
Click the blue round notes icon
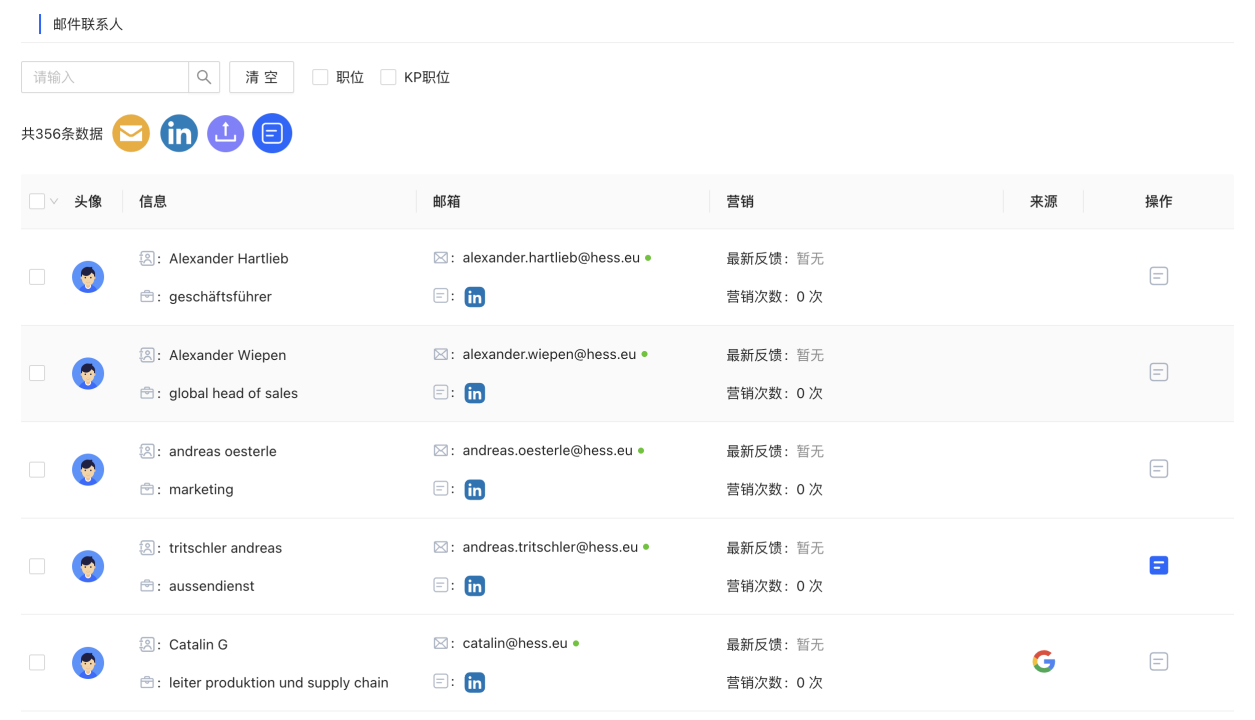[x=272, y=133]
